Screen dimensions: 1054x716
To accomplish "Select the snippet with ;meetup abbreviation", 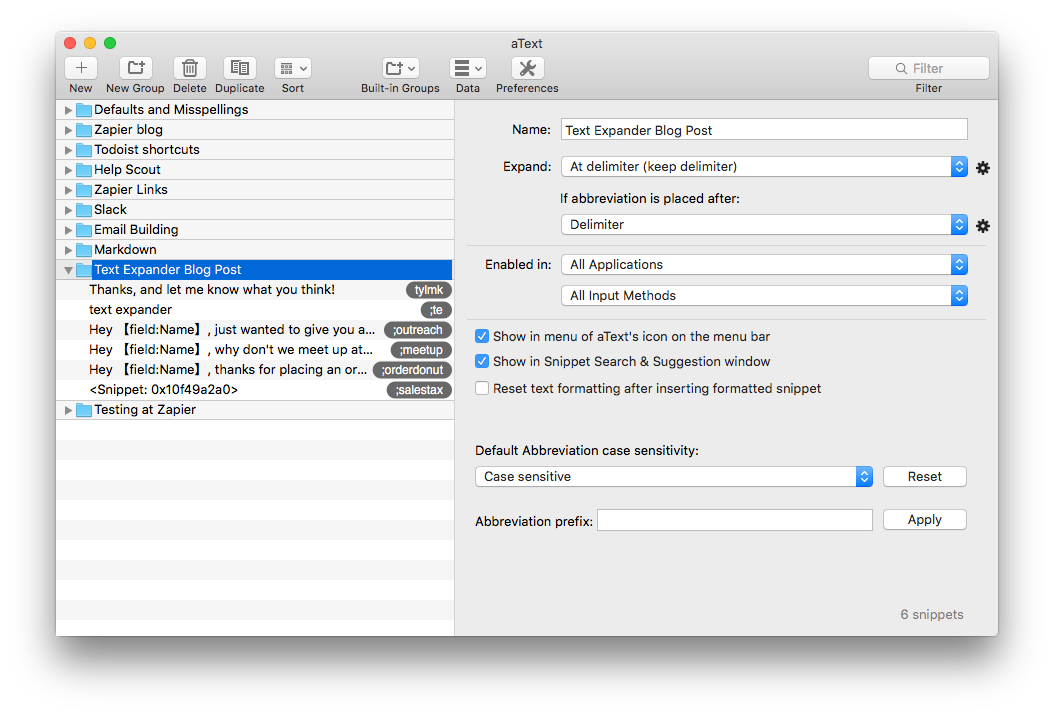I will pos(255,350).
